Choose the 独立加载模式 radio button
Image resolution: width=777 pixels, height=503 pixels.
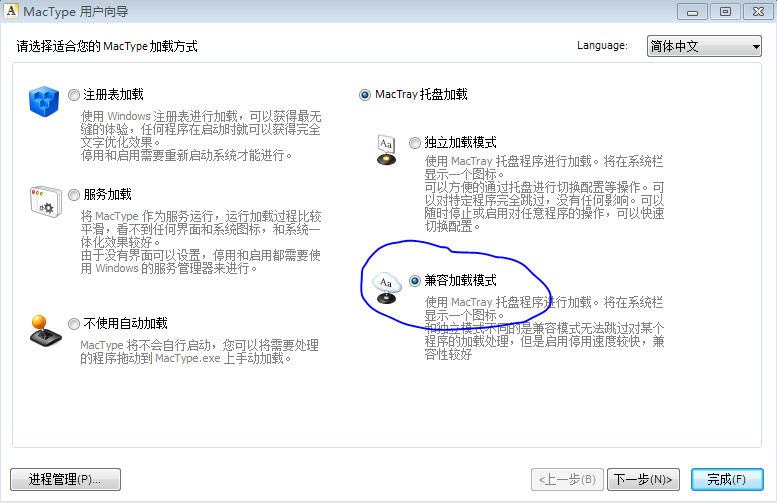[x=415, y=143]
